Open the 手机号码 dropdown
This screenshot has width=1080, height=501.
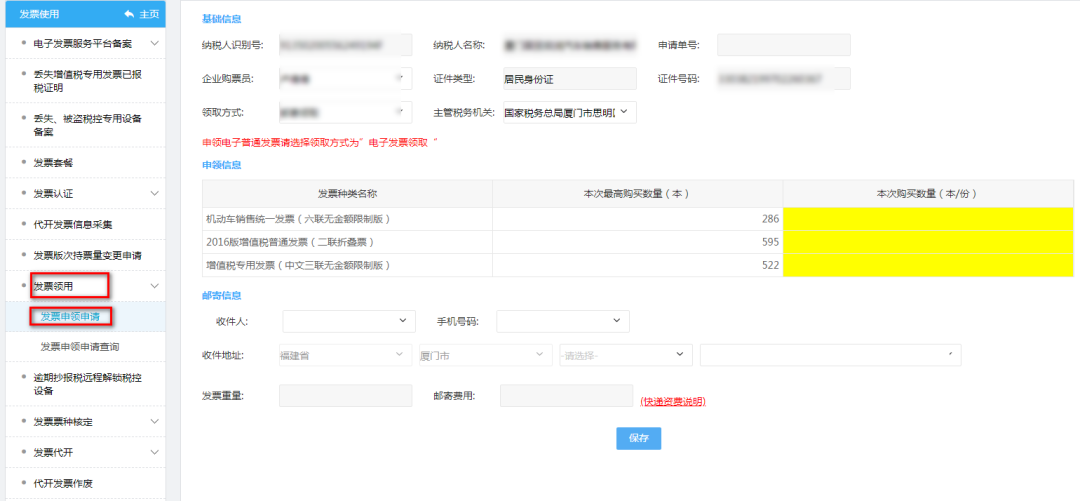(x=563, y=321)
